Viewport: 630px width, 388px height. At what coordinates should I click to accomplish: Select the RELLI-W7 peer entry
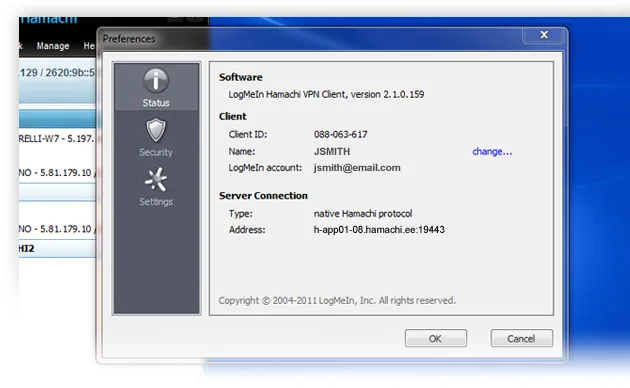click(57, 139)
